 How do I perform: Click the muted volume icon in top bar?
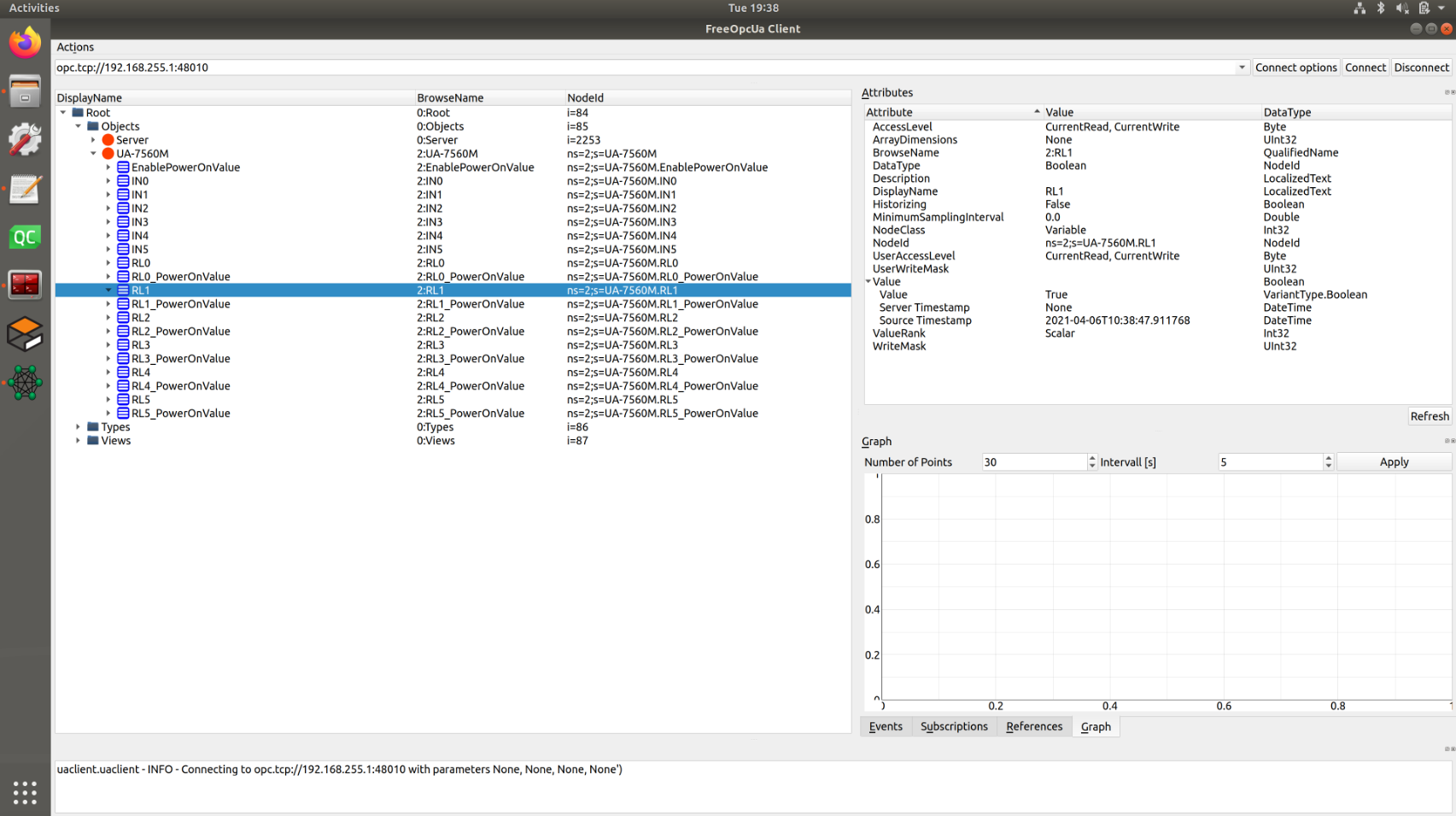tap(1401, 8)
